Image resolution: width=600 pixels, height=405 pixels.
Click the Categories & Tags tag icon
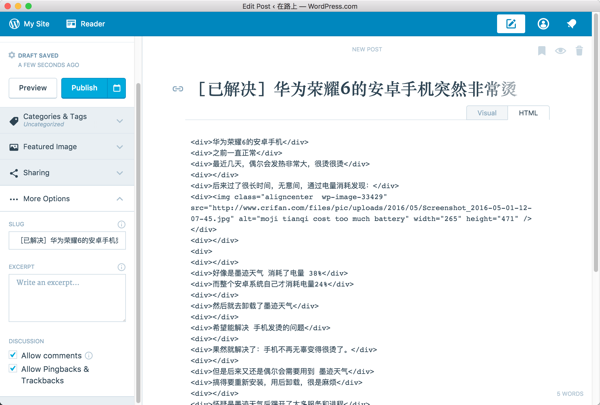tap(14, 121)
